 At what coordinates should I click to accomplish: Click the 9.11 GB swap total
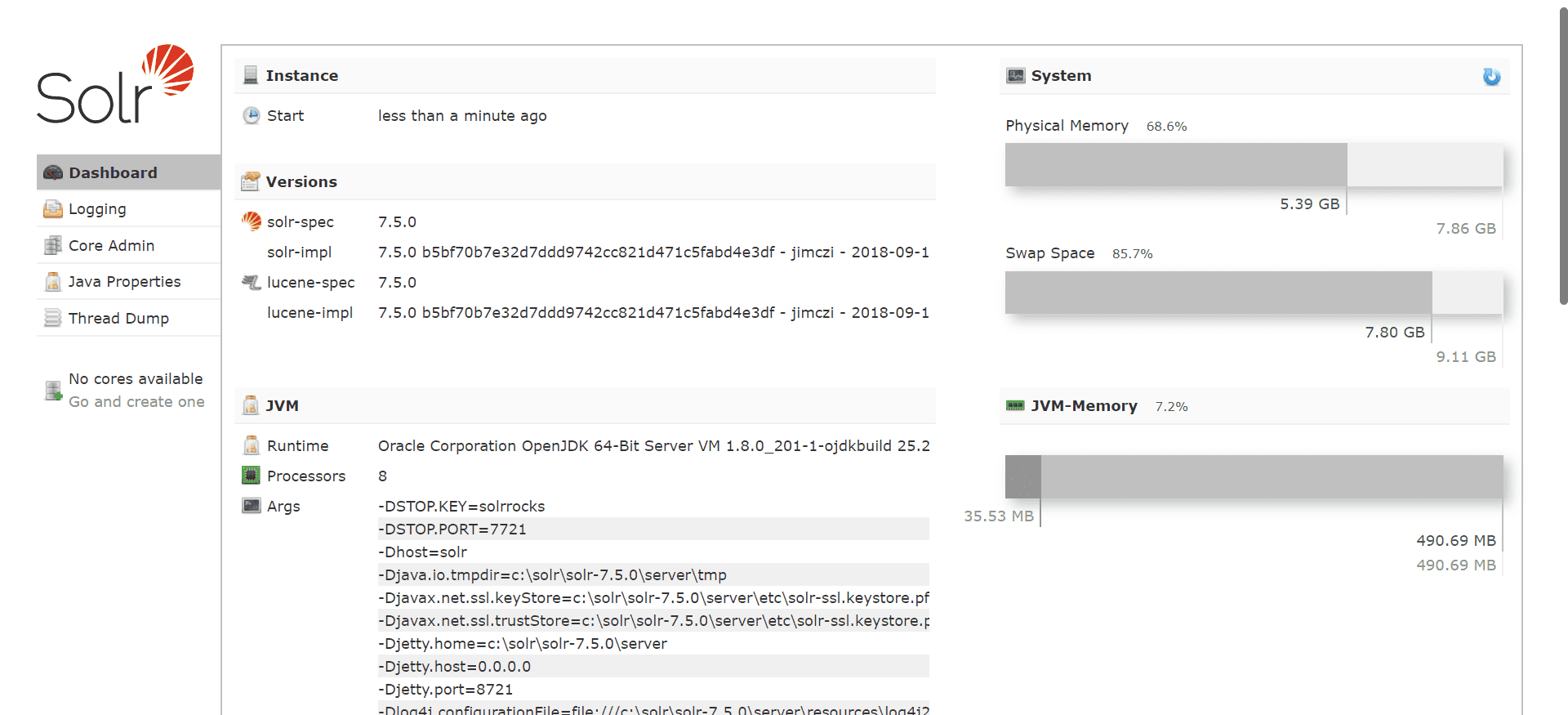(1466, 357)
